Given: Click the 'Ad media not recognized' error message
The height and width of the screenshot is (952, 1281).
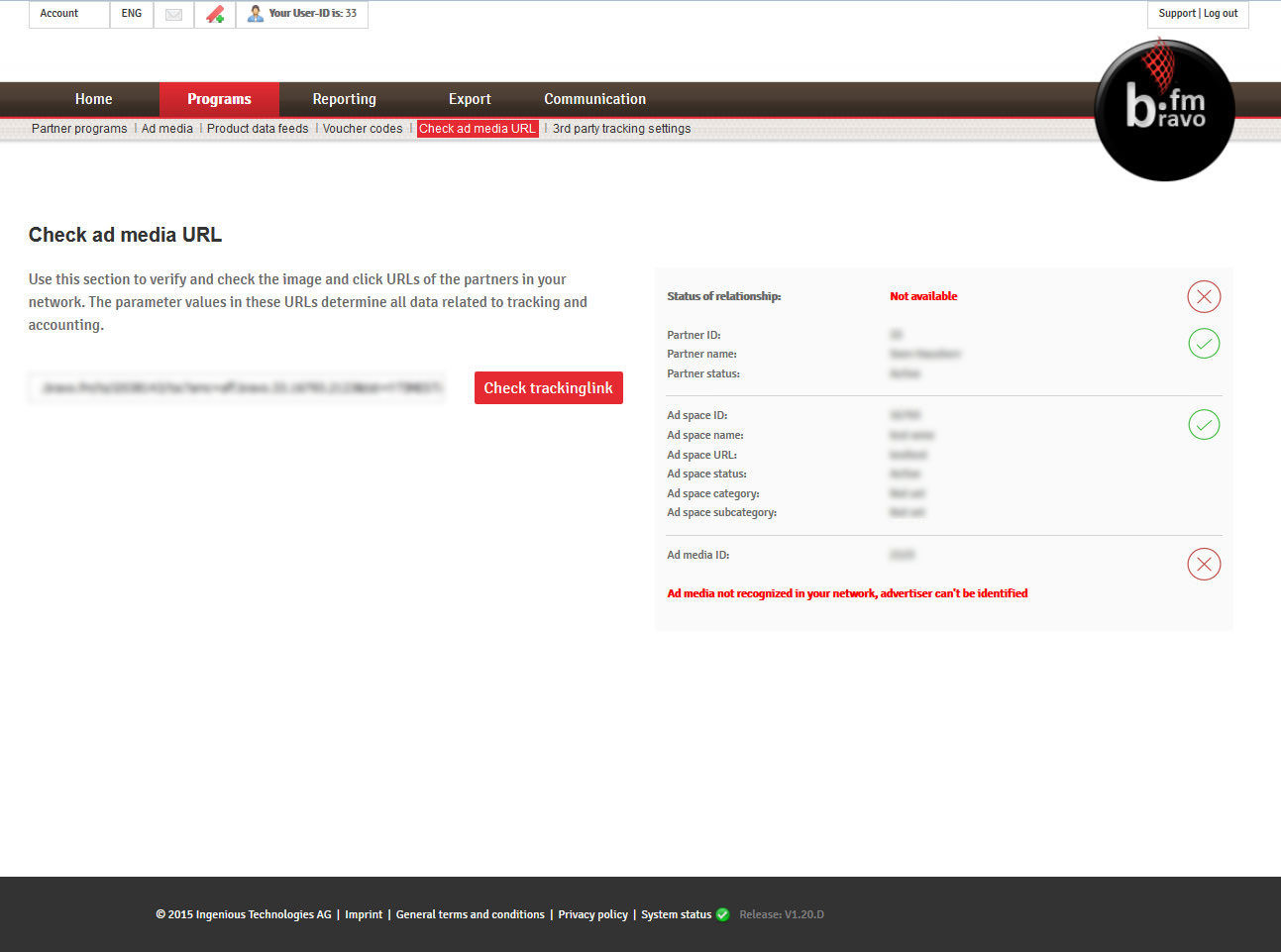Looking at the screenshot, I should pyautogui.click(x=847, y=593).
